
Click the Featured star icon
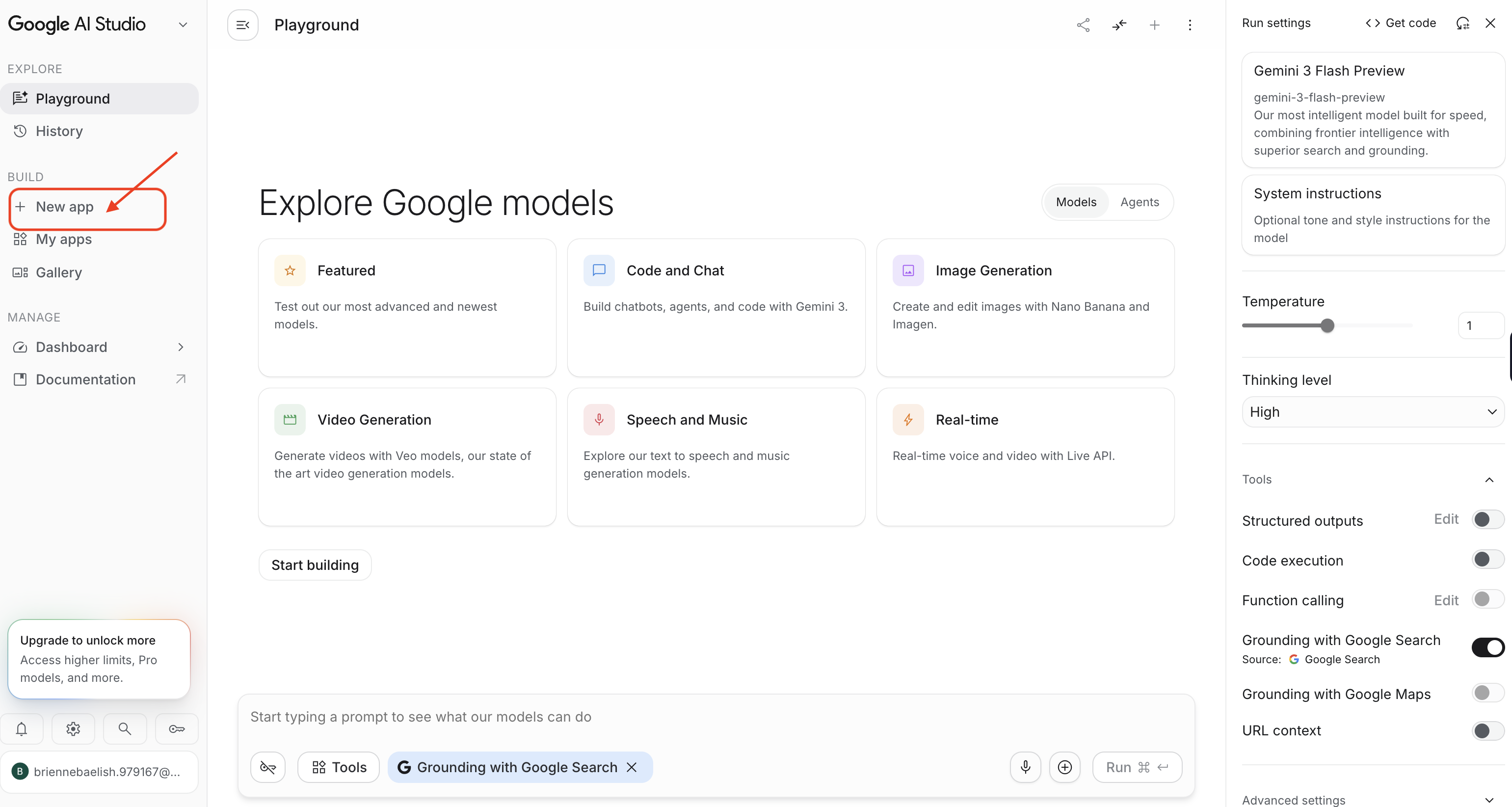click(290, 270)
